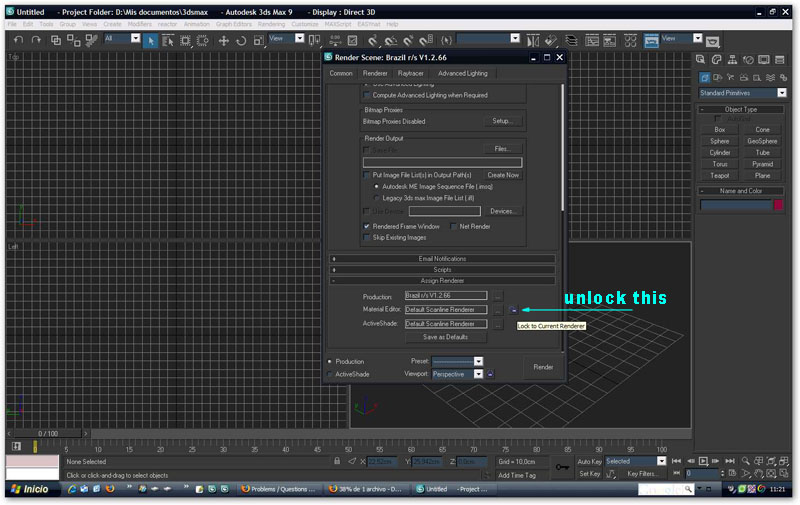800x505 pixels.
Task: Enable the Net Render checkbox
Action: (453, 226)
